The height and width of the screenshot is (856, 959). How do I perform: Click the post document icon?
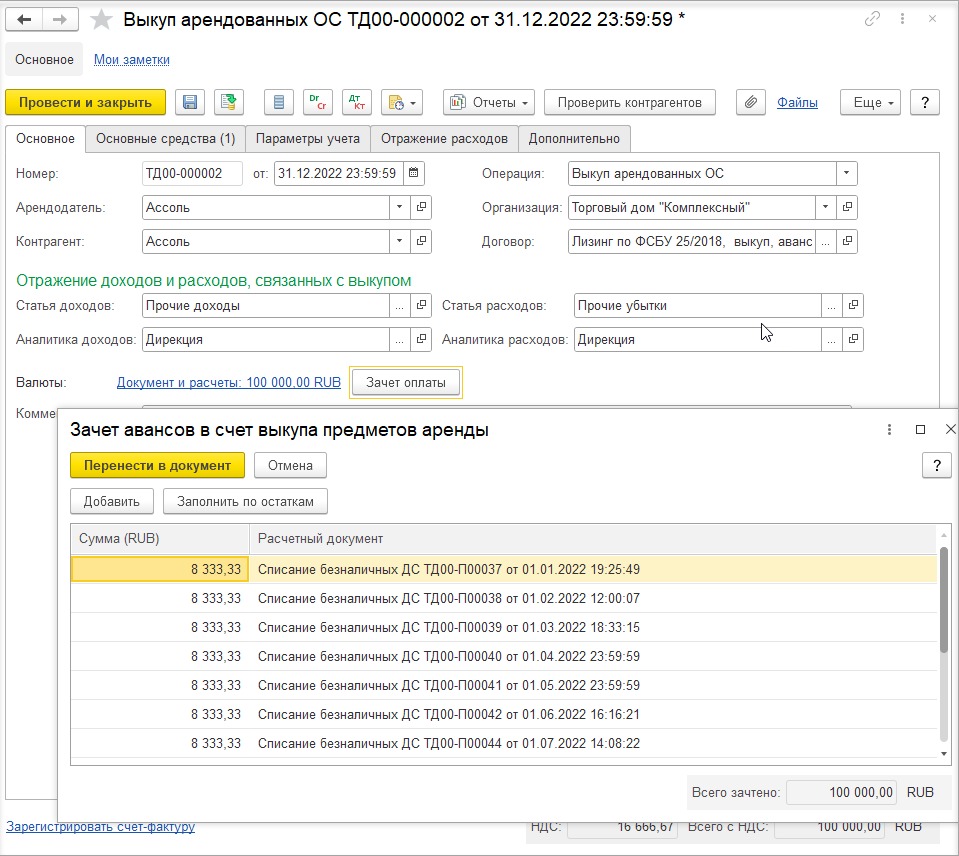229,102
